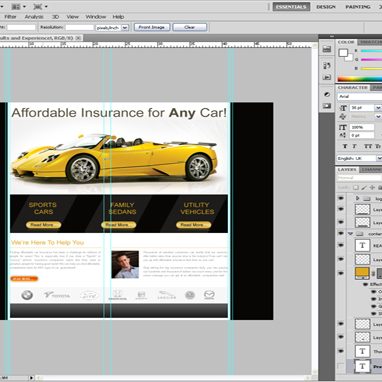Open the View menu

[x=72, y=17]
